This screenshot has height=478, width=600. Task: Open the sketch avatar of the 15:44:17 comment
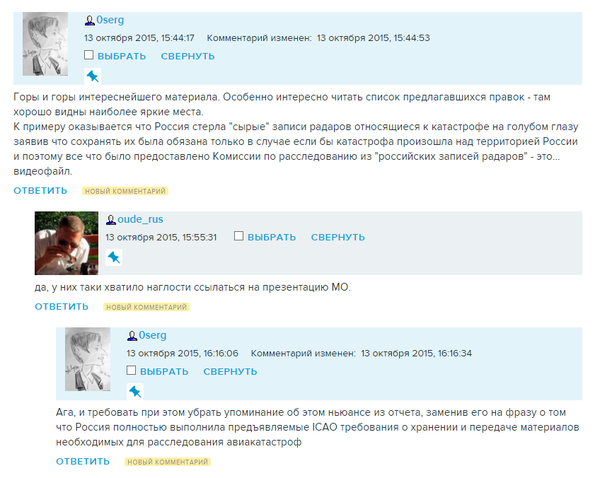click(45, 44)
